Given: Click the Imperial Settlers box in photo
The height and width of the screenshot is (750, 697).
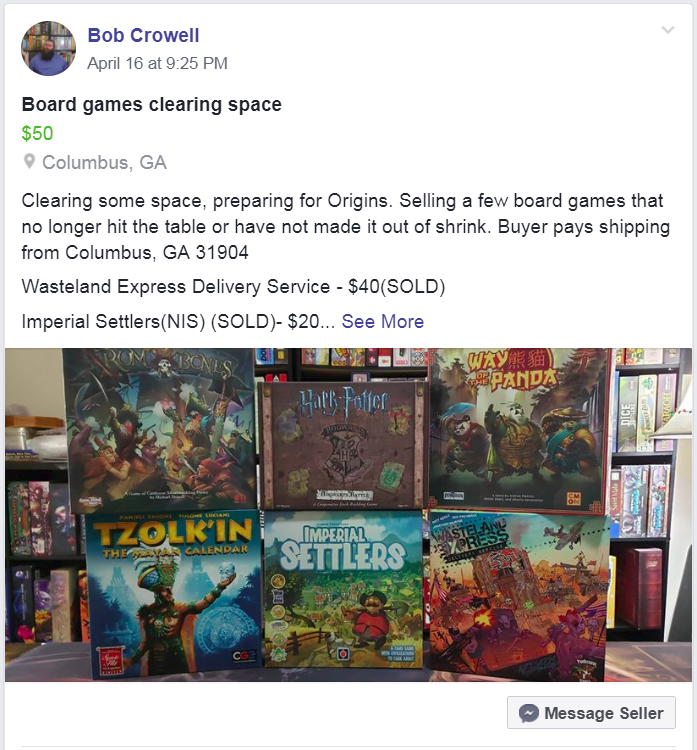Looking at the screenshot, I should click(343, 589).
